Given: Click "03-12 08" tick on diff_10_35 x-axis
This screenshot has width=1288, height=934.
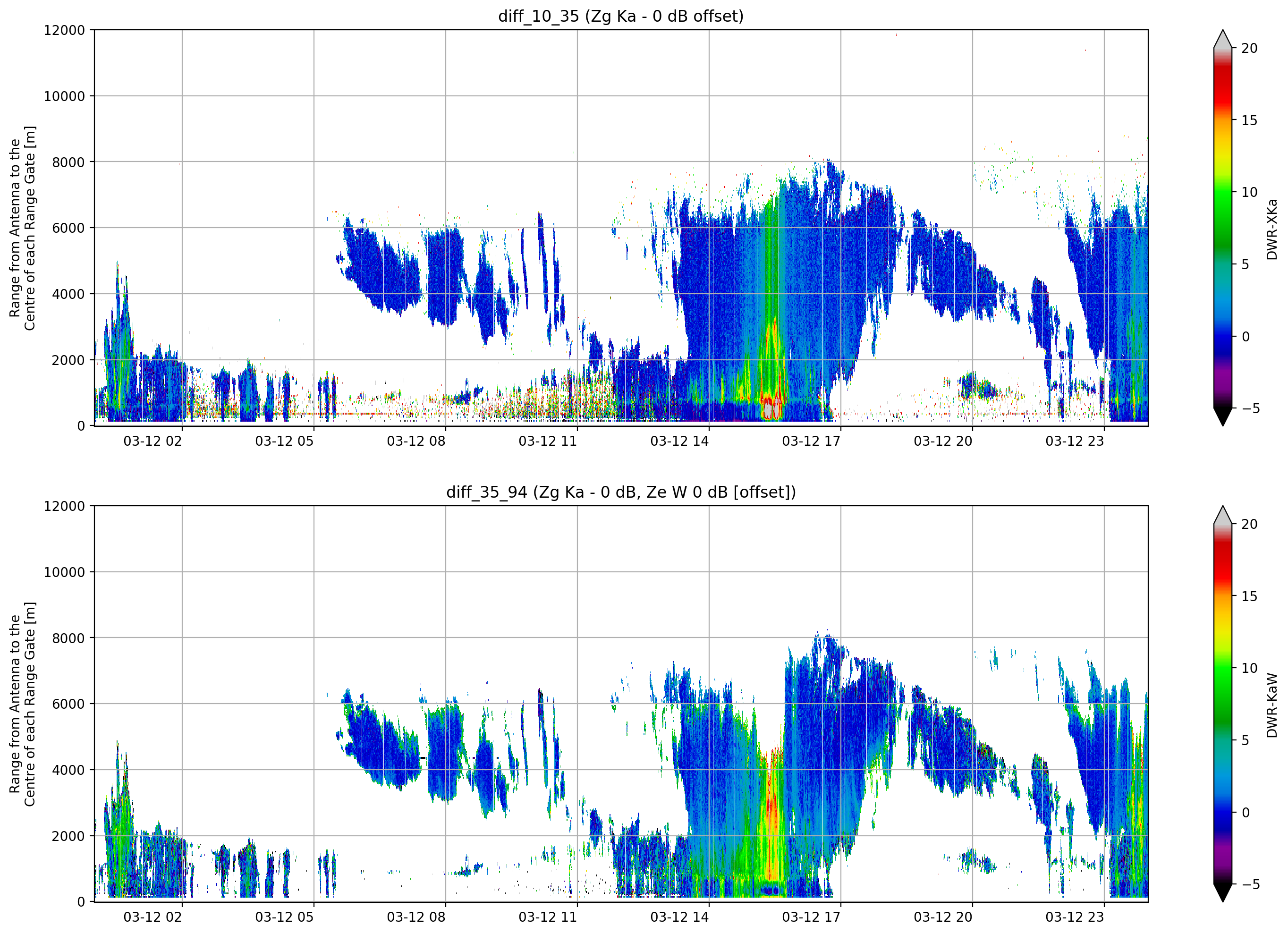Looking at the screenshot, I should point(416,442).
